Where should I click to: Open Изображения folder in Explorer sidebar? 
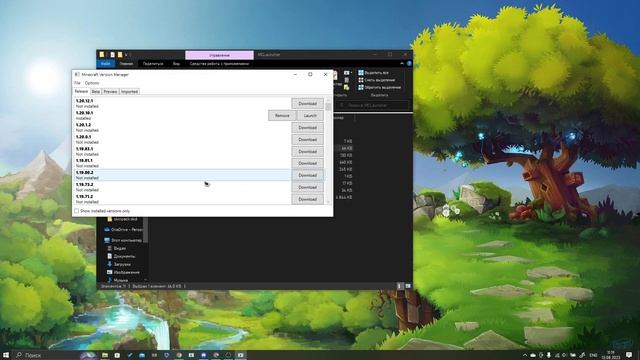click(123, 272)
